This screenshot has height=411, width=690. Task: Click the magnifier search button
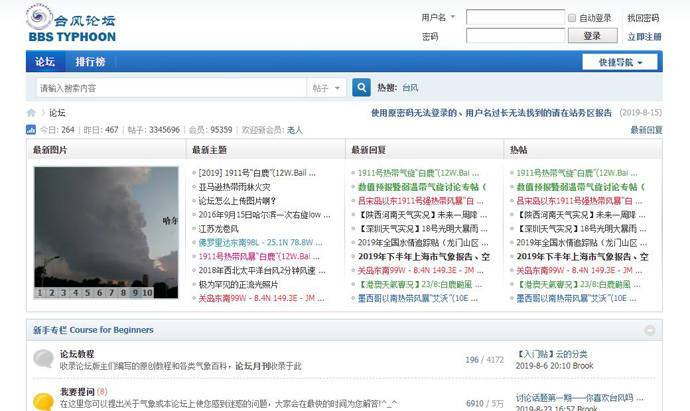(361, 88)
